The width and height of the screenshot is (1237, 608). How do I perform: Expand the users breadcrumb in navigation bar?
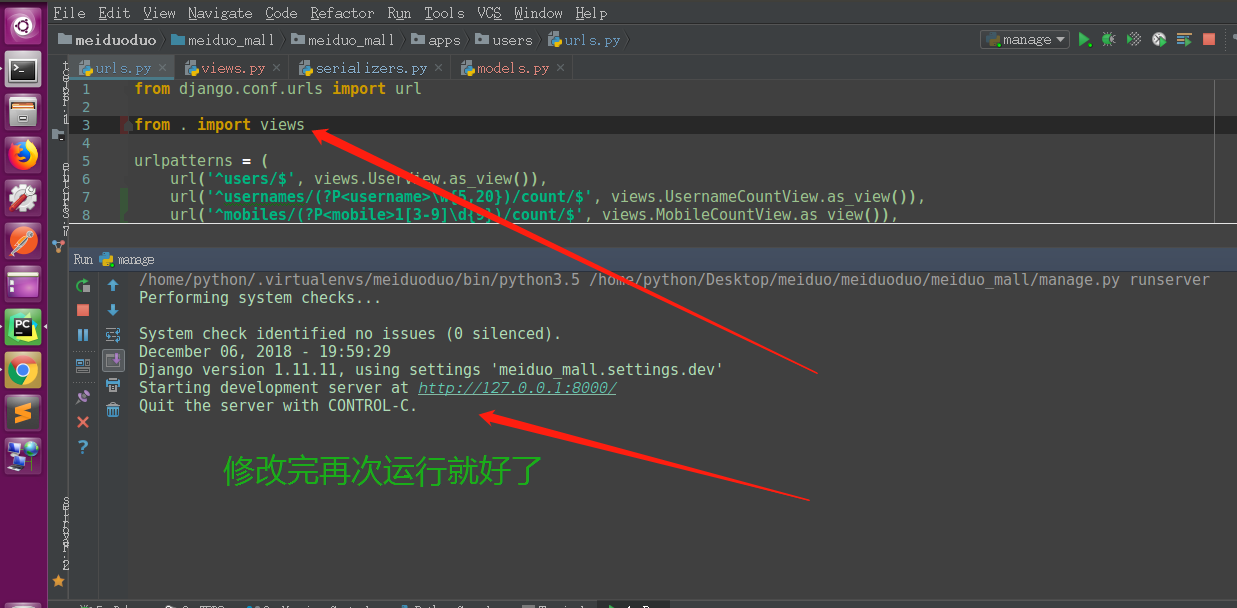pyautogui.click(x=505, y=40)
